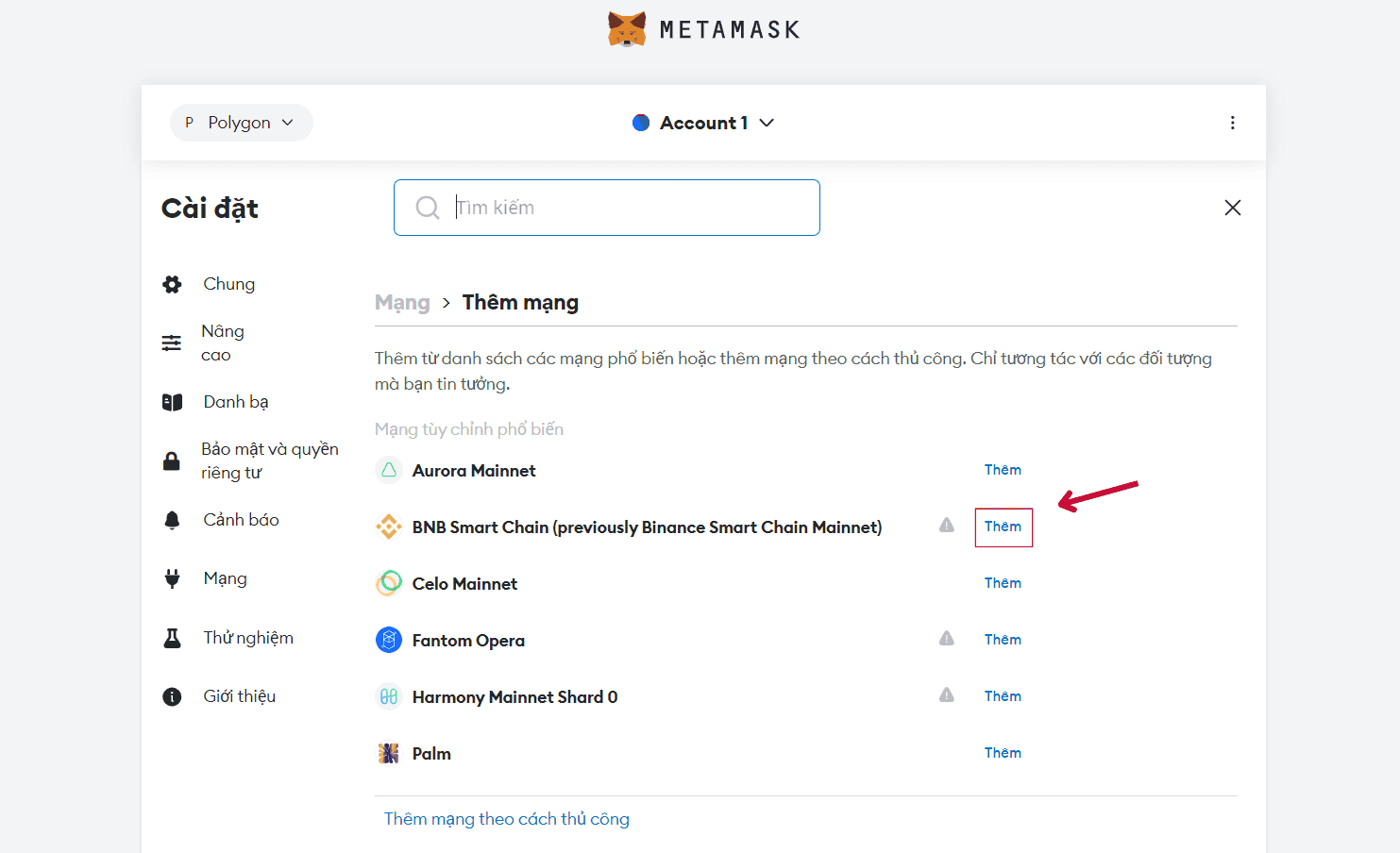Viewport: 1400px width, 853px height.
Task: Click the lock icon for security settings
Action: click(172, 460)
